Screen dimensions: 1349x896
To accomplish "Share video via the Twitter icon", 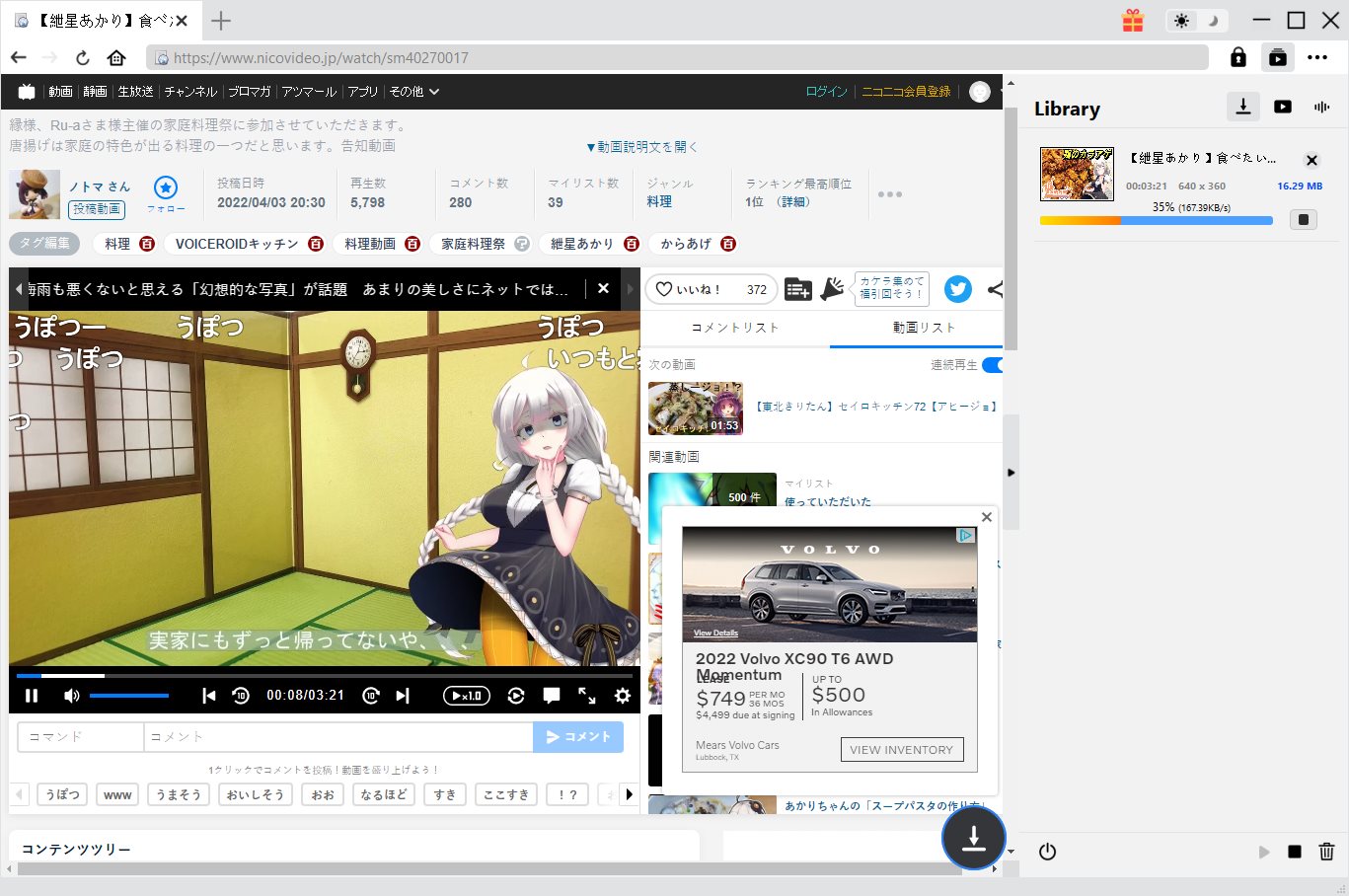I will (x=957, y=289).
